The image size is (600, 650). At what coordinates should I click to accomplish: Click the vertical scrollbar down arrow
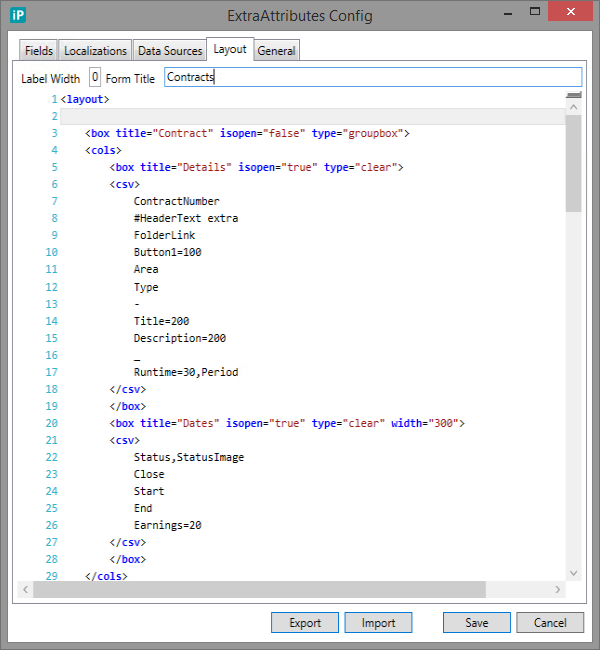(573, 573)
